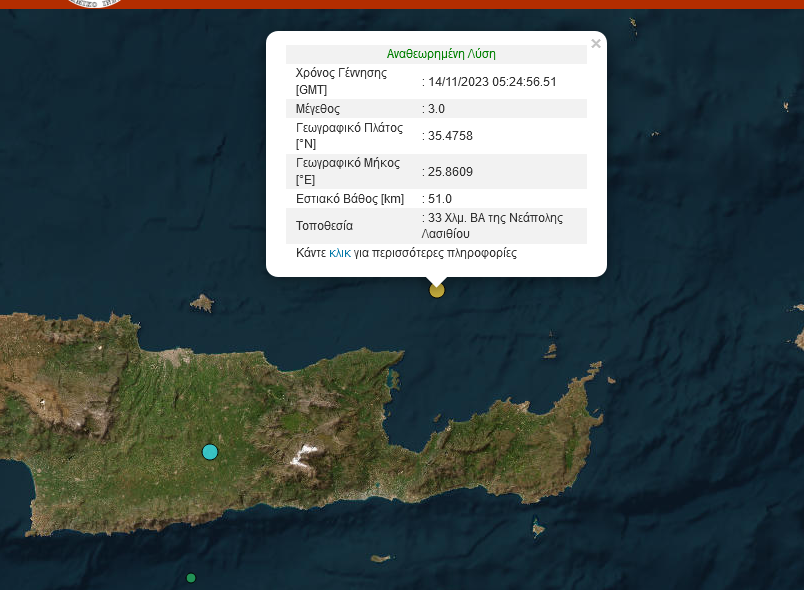Viewport: 804px width, 590px height.
Task: Click the institute logo at top left
Action: point(95,3)
